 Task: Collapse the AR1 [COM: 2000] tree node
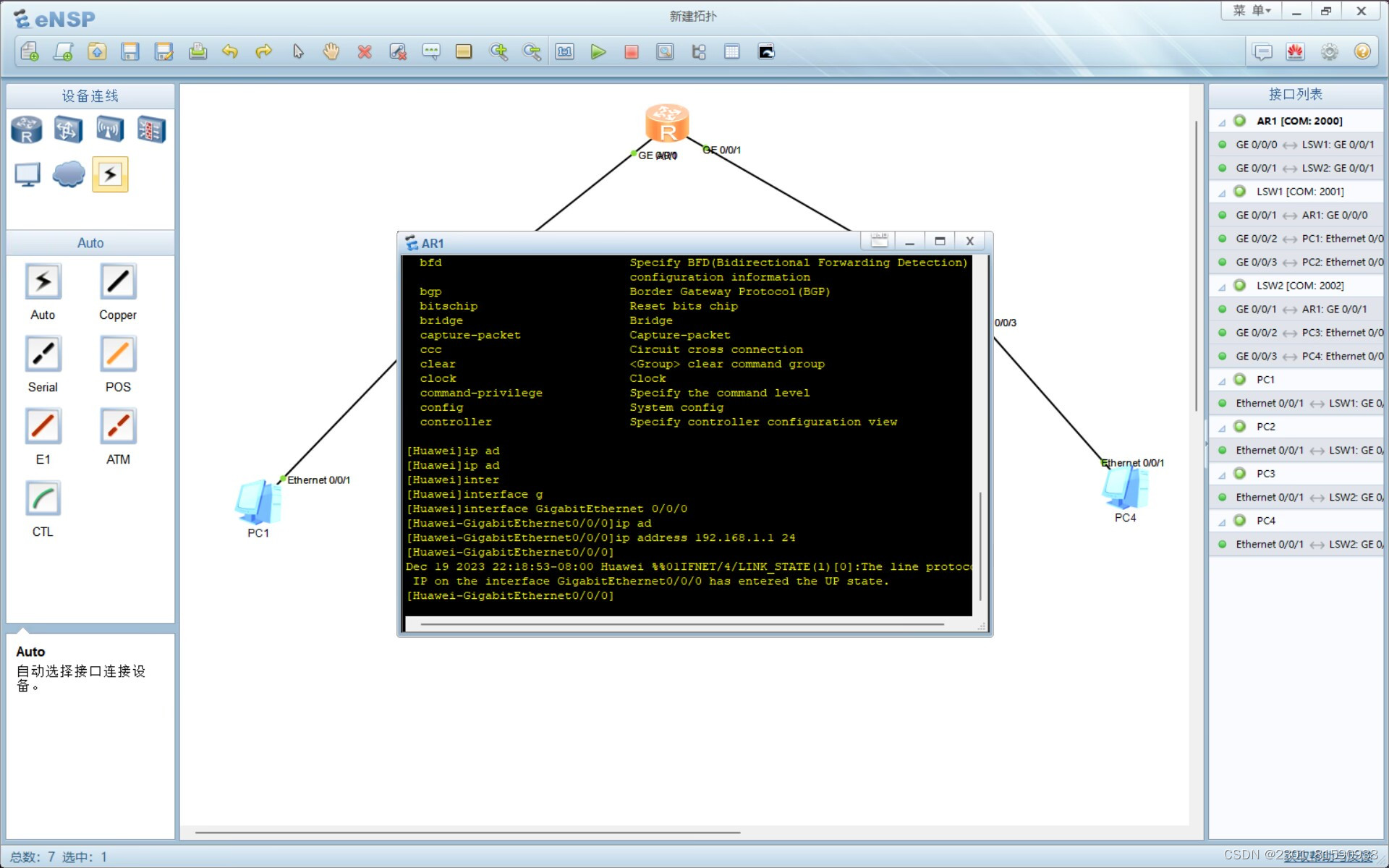click(1222, 122)
